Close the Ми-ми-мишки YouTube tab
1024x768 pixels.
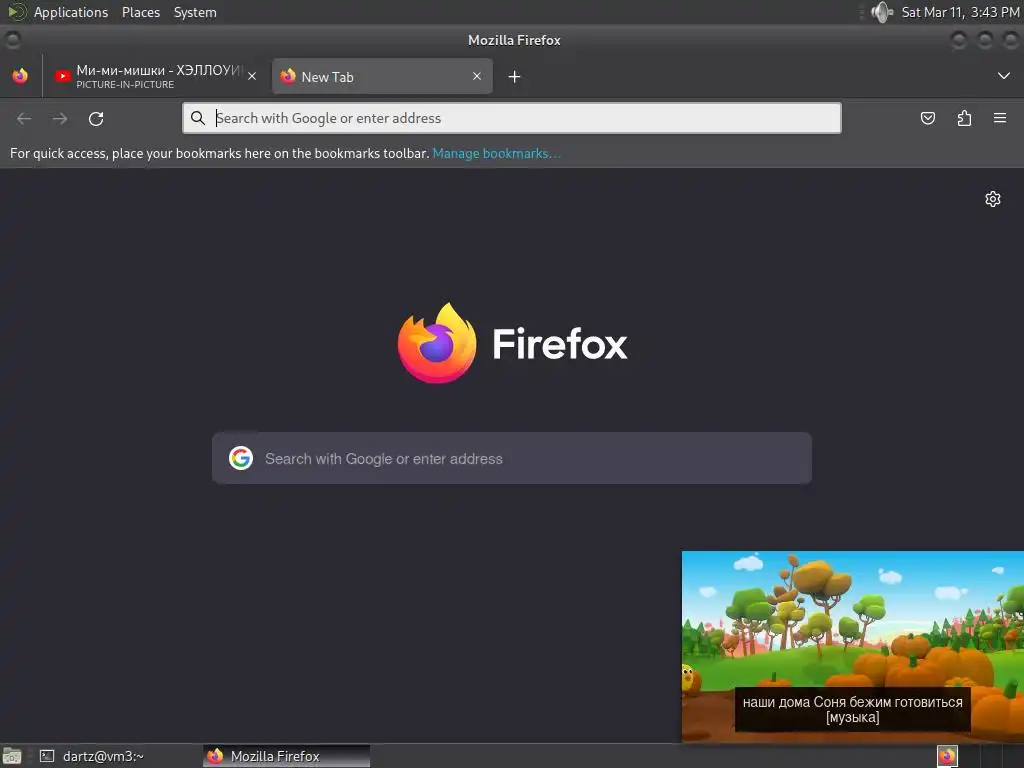(x=252, y=76)
